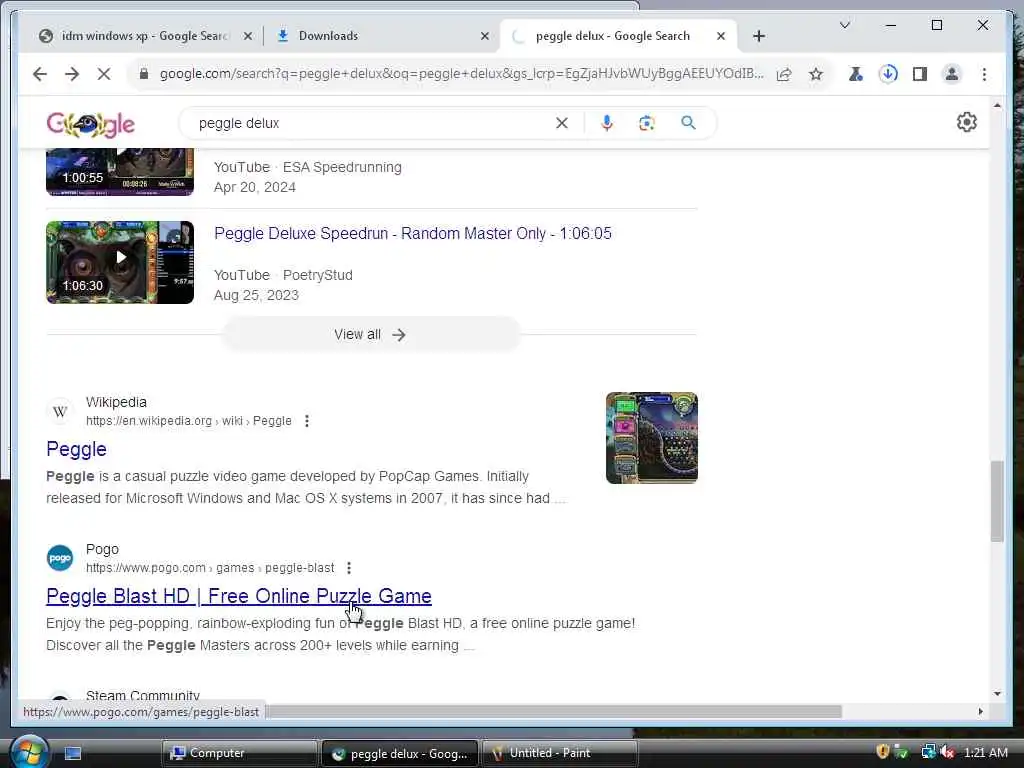Open more options for the Wikipedia result
1024x768 pixels.
coord(307,421)
